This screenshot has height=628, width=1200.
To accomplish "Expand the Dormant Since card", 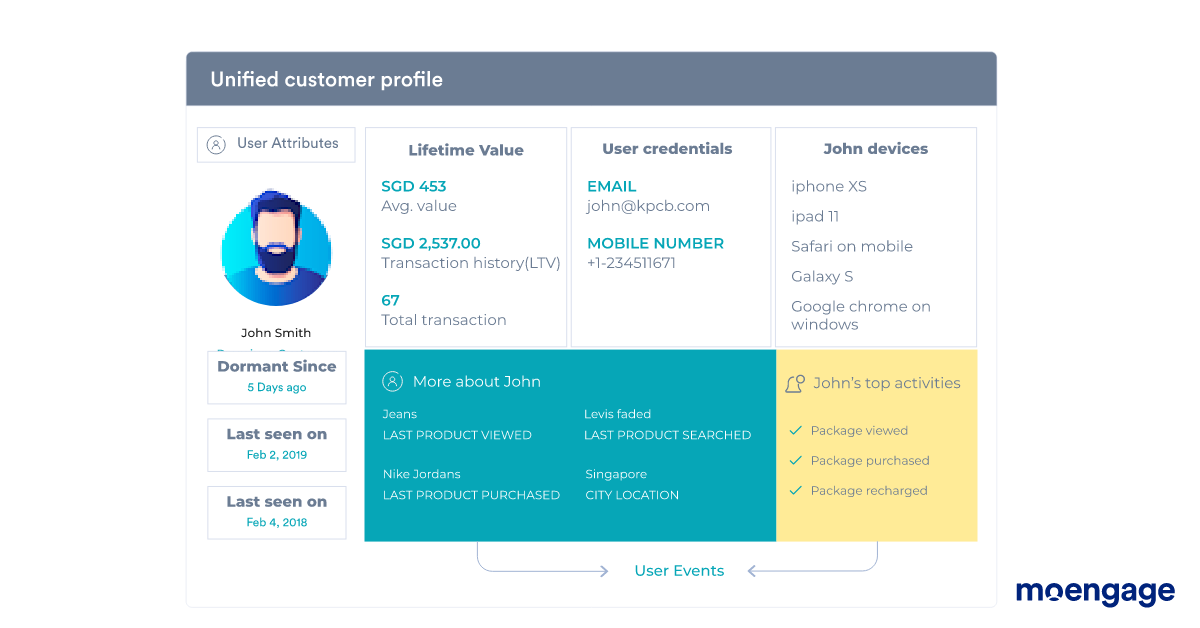I will coord(276,377).
